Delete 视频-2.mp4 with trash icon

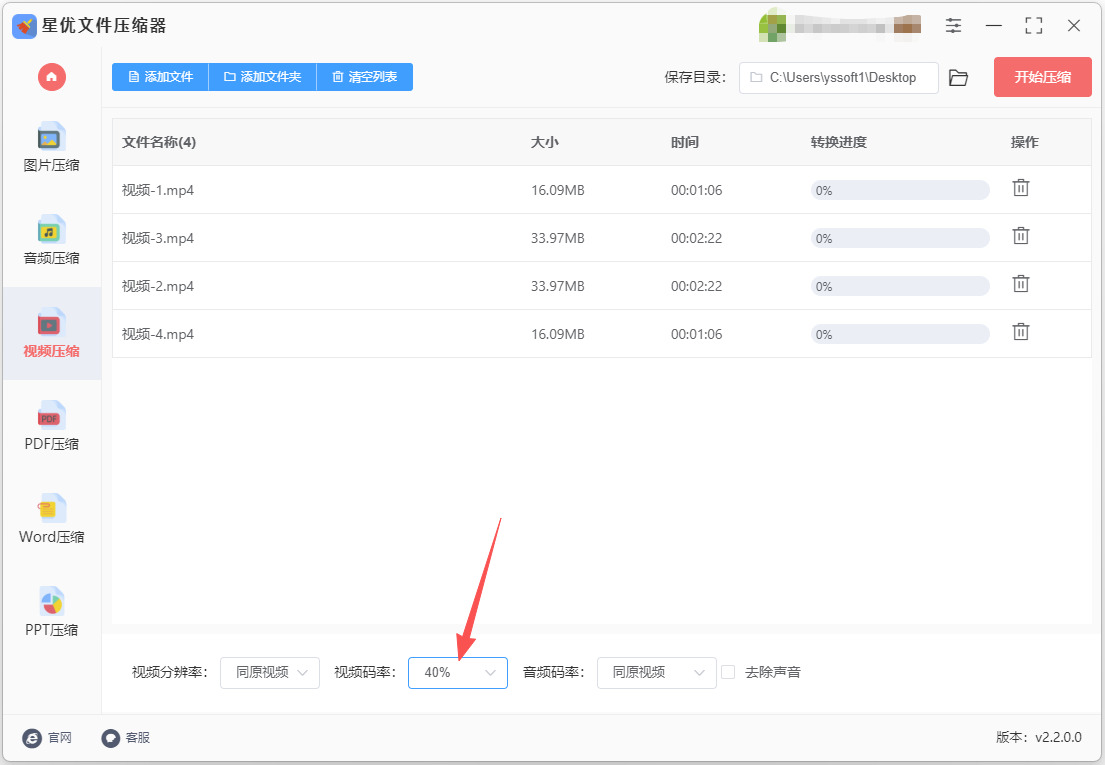click(1020, 284)
